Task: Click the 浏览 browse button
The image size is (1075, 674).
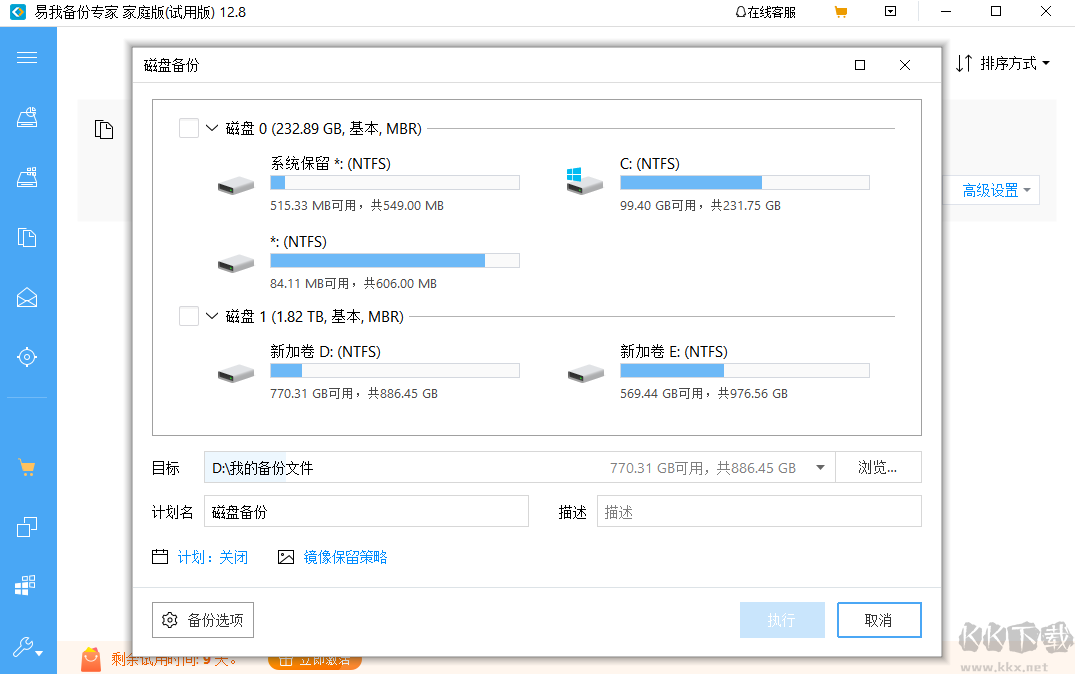Action: tap(878, 467)
